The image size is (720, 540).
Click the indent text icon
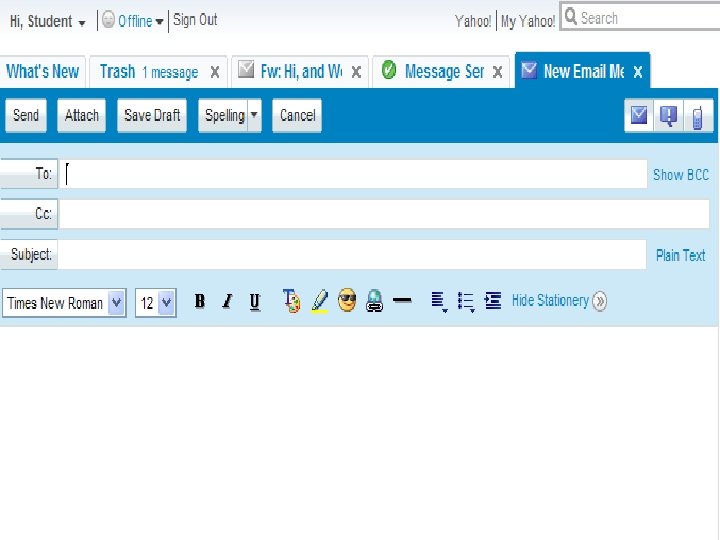coord(493,301)
